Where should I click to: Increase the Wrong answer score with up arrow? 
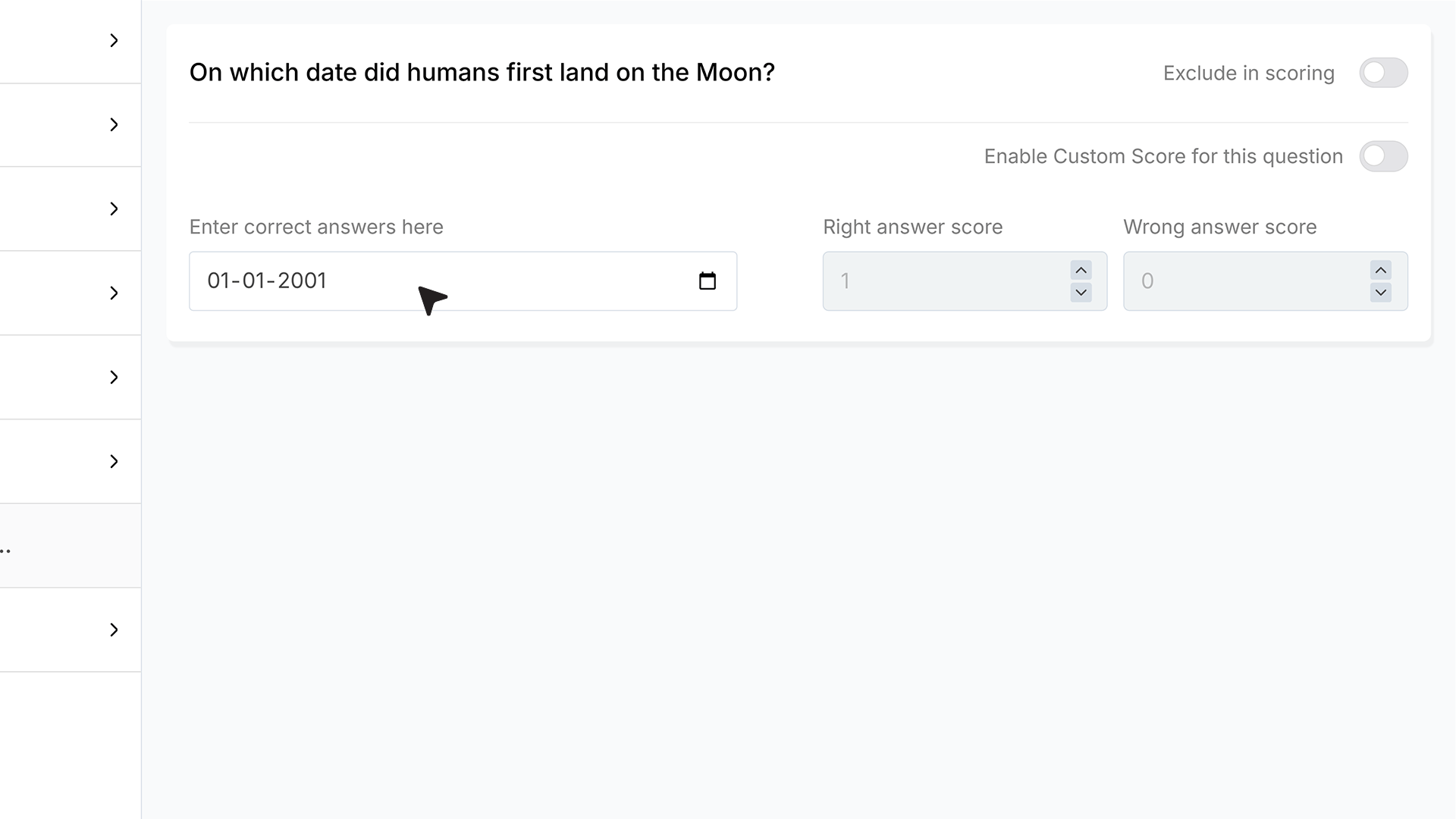point(1381,271)
